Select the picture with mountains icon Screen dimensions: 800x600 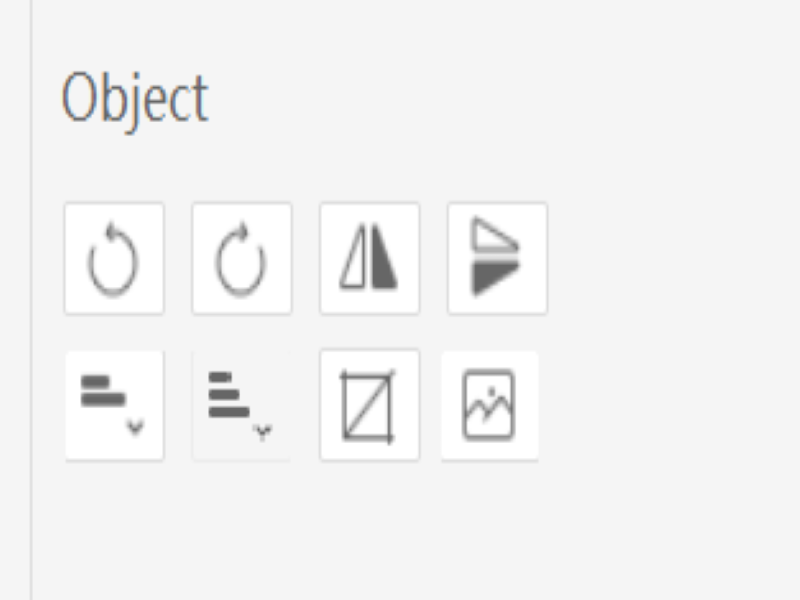tap(490, 406)
